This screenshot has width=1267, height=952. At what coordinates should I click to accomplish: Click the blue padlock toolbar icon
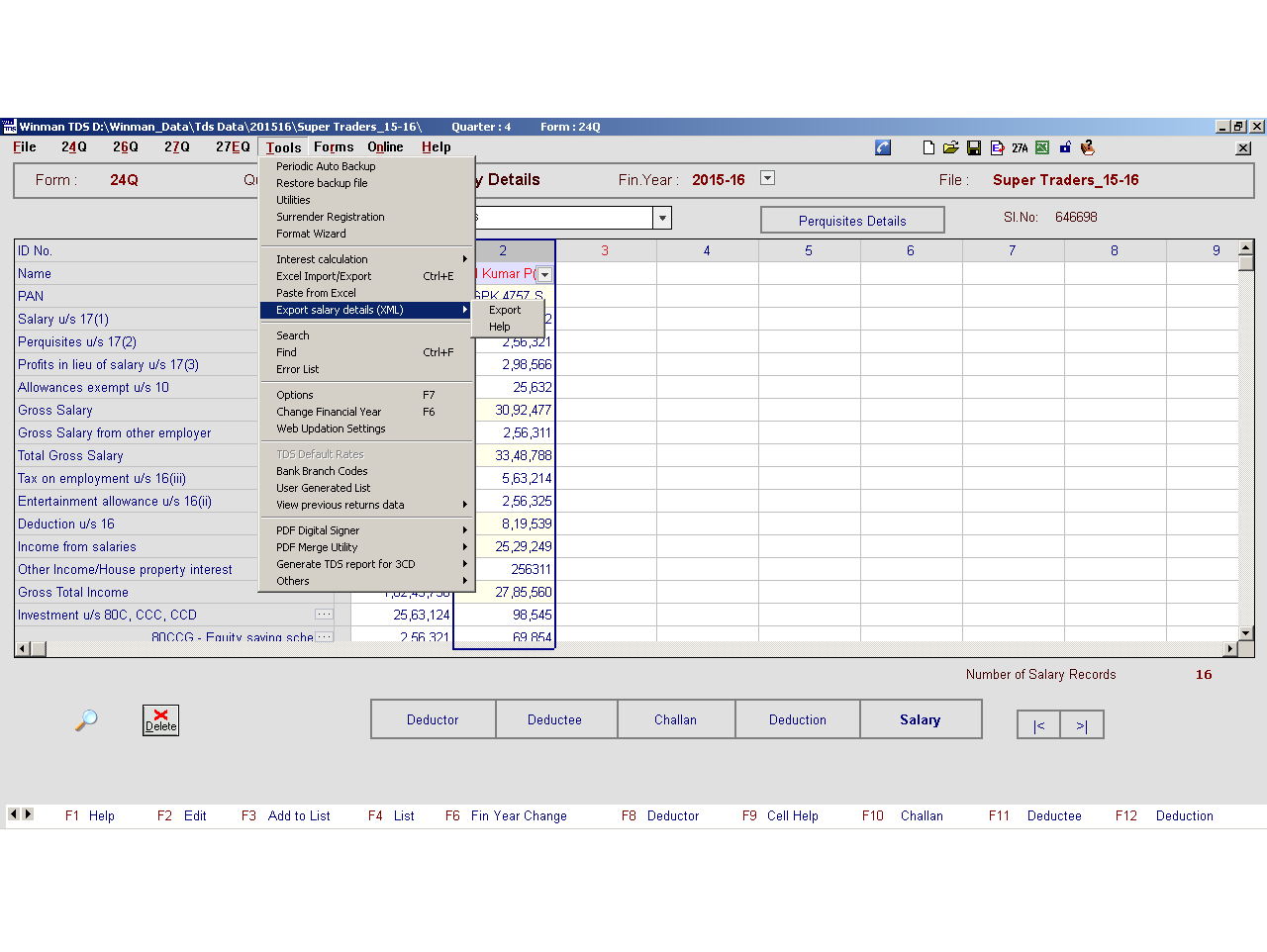pyautogui.click(x=1065, y=147)
